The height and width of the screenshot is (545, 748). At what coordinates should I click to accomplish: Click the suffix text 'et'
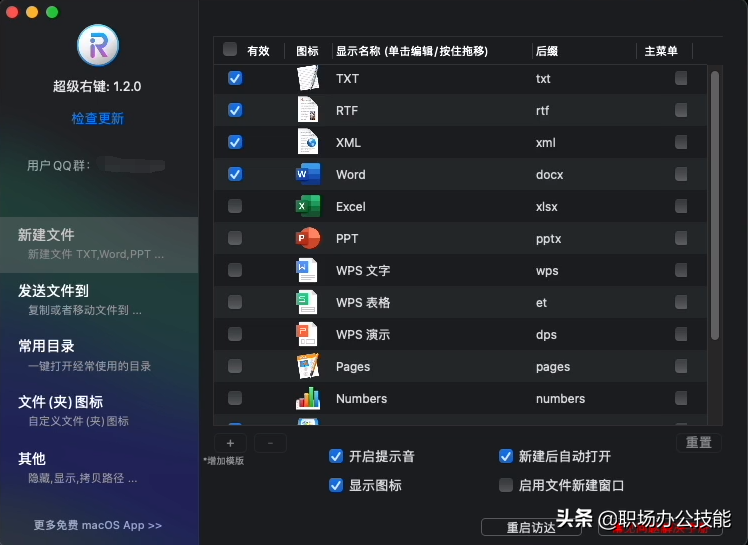coord(541,303)
